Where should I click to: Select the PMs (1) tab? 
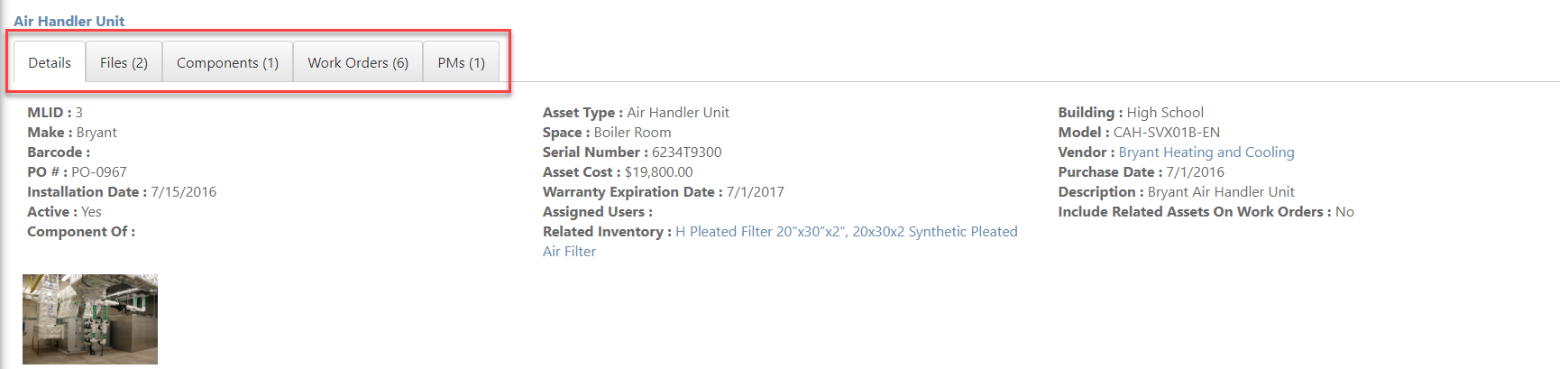461,62
